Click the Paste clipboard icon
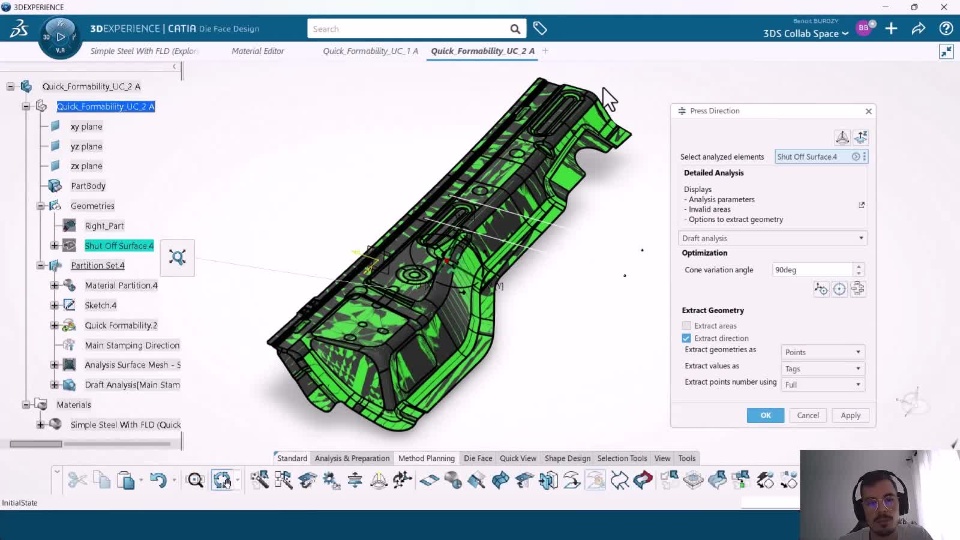Image resolution: width=960 pixels, height=540 pixels. click(126, 480)
